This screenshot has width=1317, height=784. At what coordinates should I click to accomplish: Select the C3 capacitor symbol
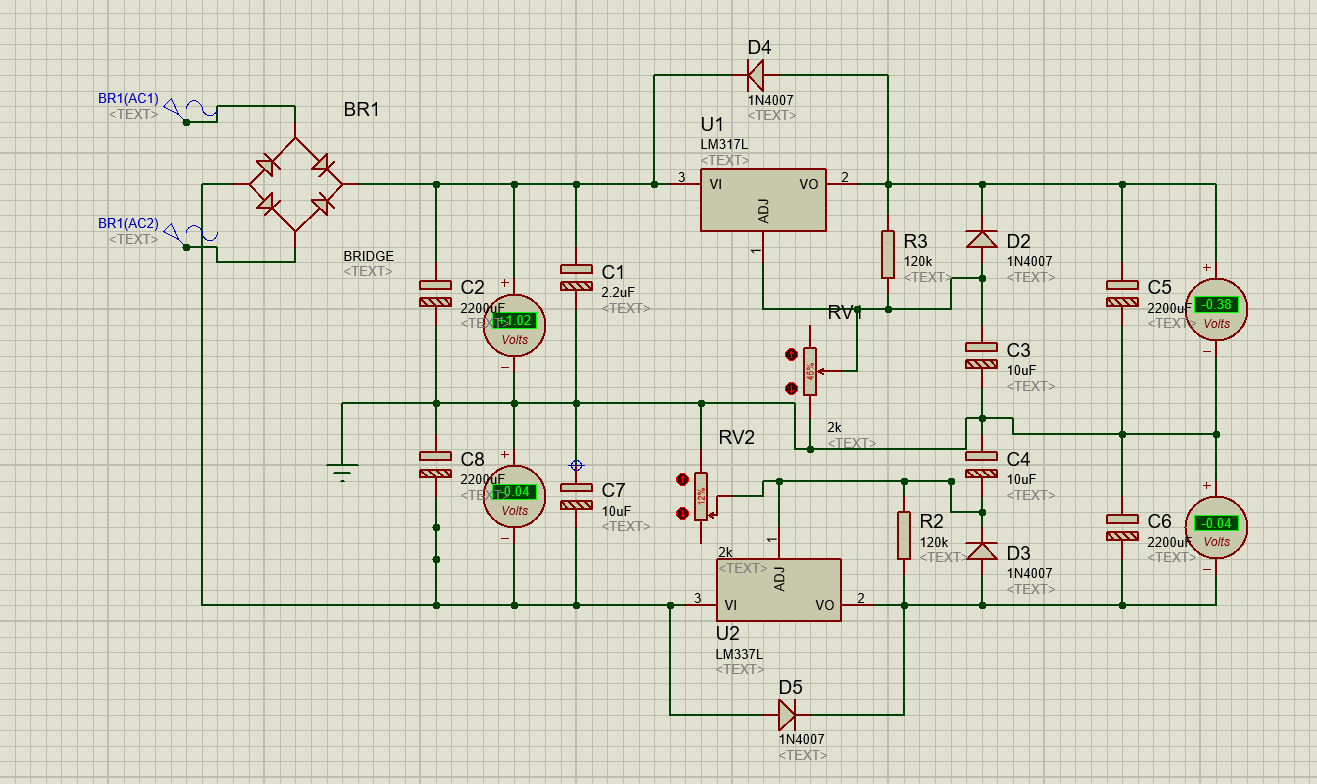(x=982, y=355)
